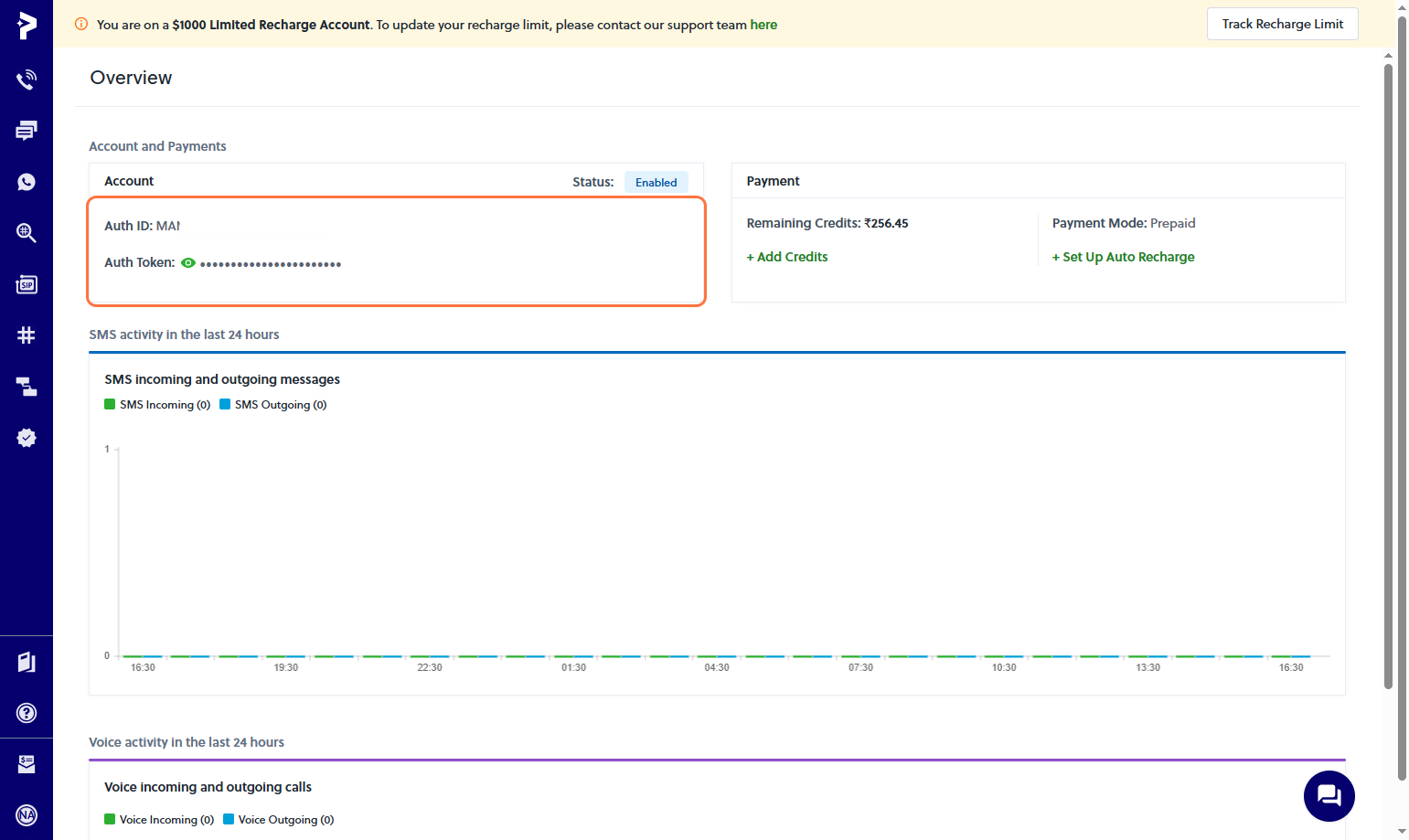Viewport: 1409px width, 840px height.
Task: Click 'Voice activity in the last 24 hours'
Action: (x=187, y=742)
